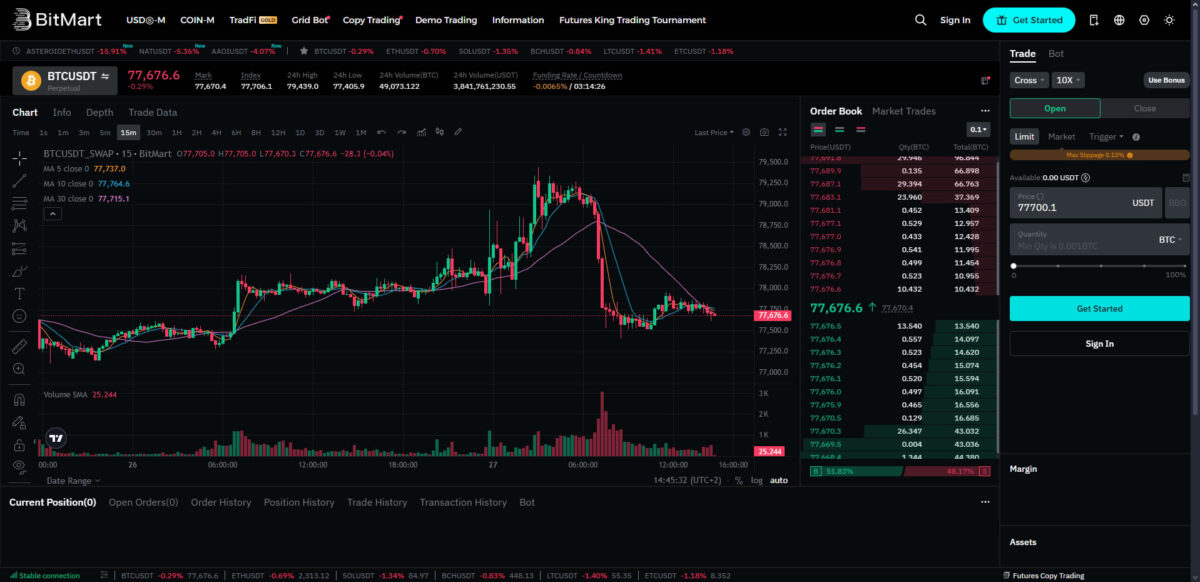Switch to the Market Trades tab
This screenshot has width=1200, height=582.
pyautogui.click(x=904, y=111)
